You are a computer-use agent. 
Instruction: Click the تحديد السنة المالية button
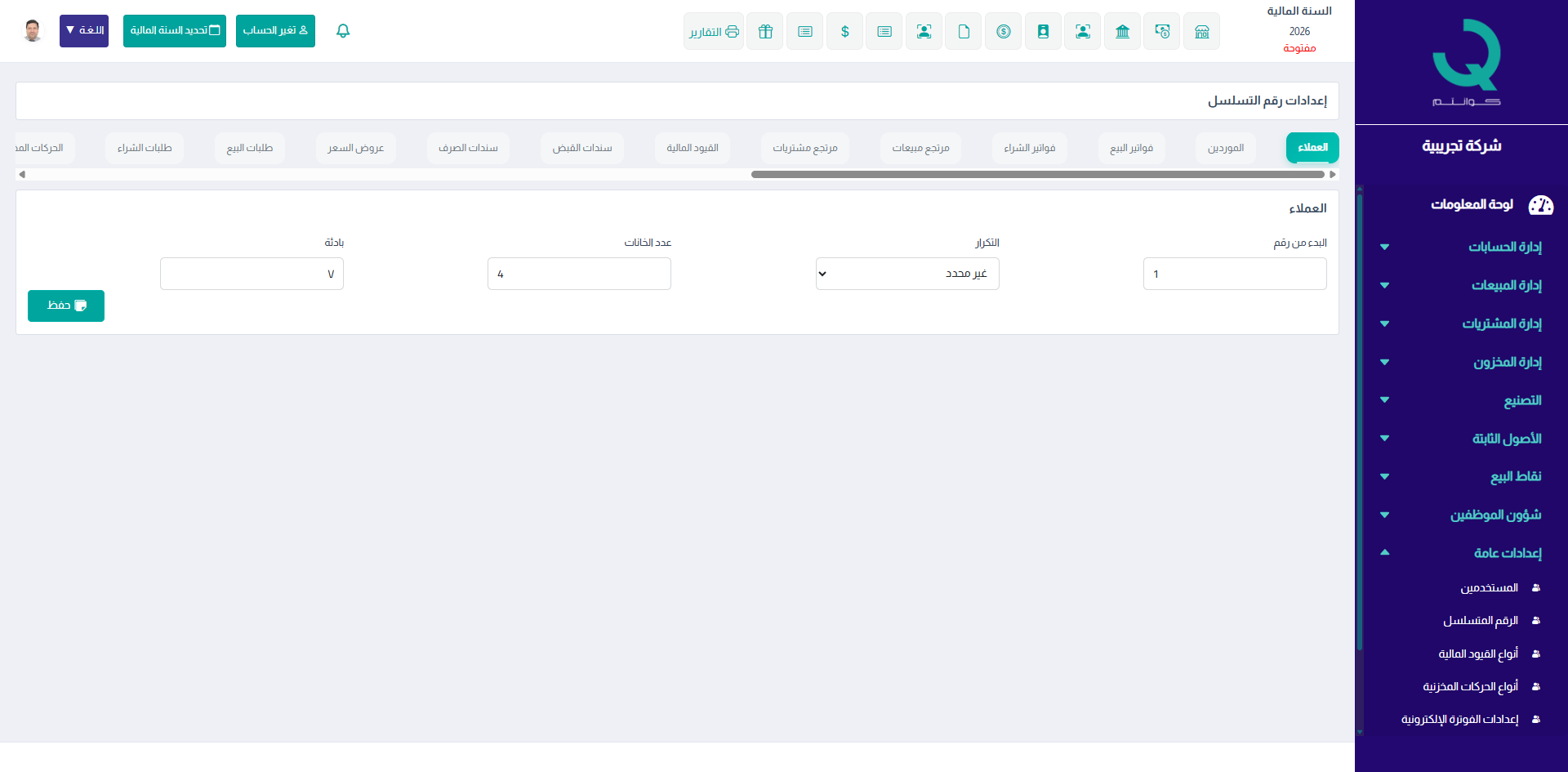click(175, 31)
